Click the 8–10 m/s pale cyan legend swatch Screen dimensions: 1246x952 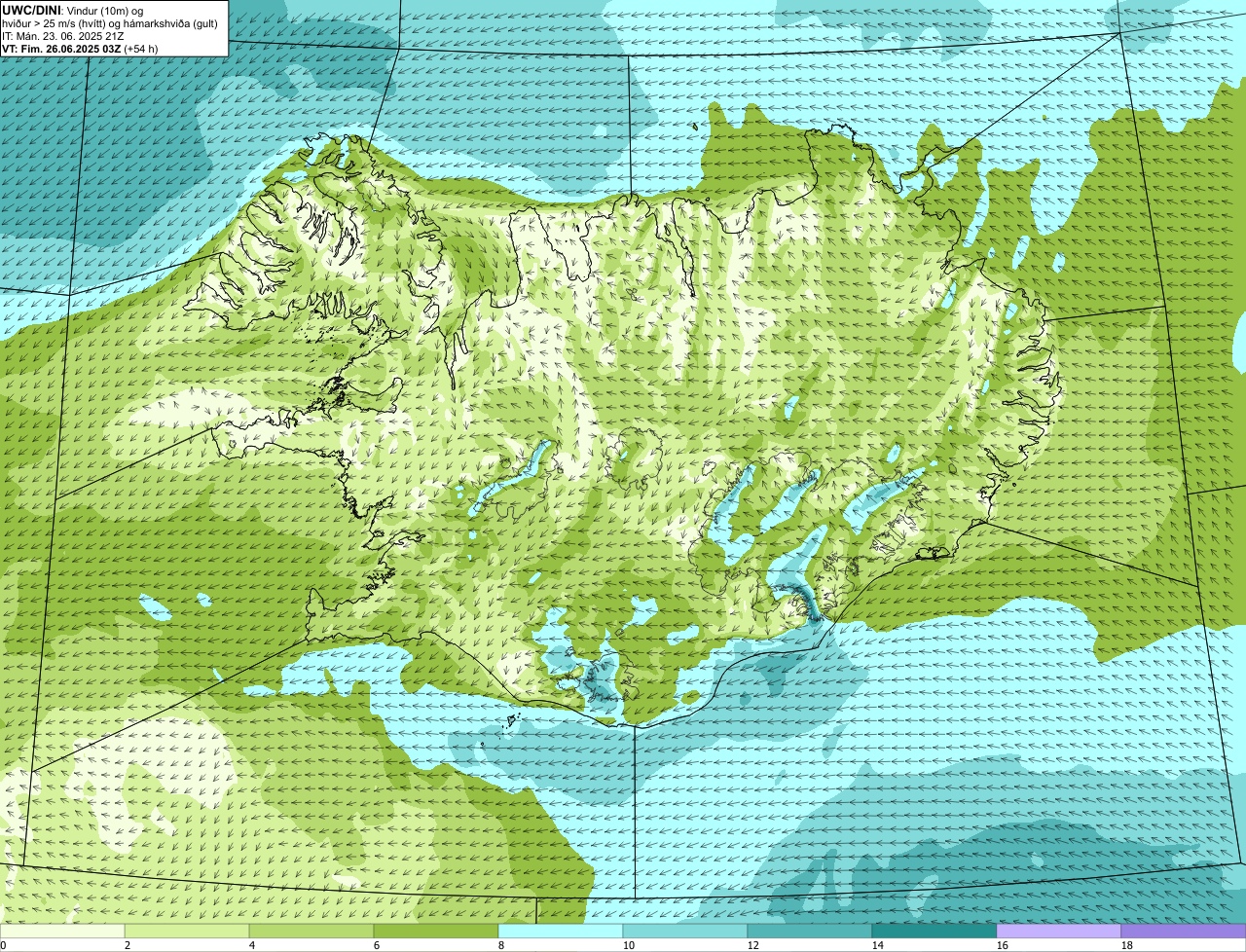pyautogui.click(x=561, y=932)
